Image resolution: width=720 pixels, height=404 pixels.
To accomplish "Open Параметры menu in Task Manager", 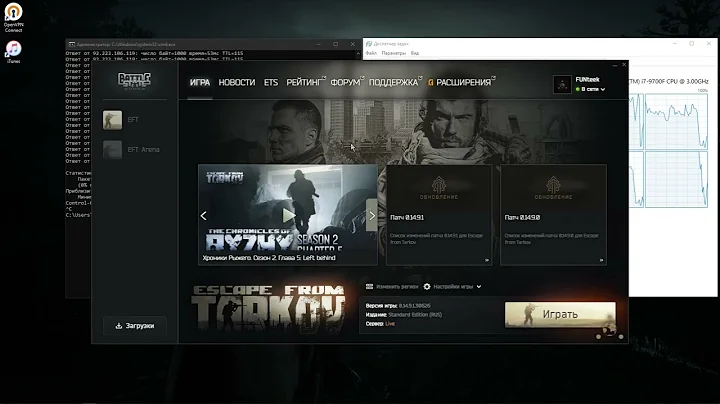I will (394, 53).
